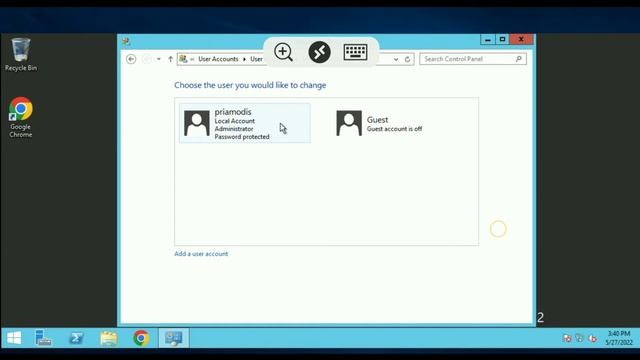Click the 'Password protected' text under priamodis
Screen dimensions: 640x360
pos(242,137)
